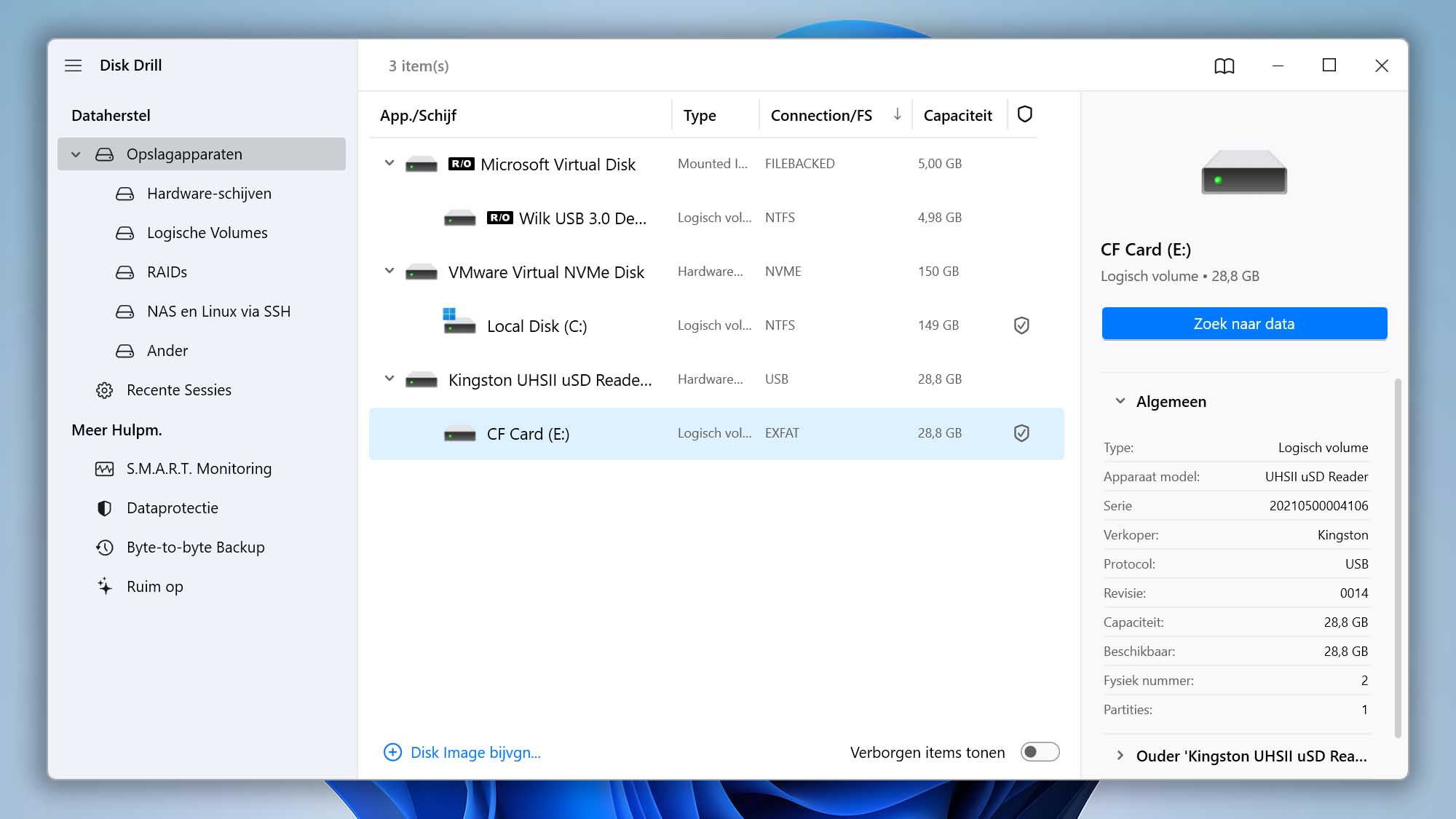
Task: Select the Local Disk (C:) row
Action: [716, 325]
